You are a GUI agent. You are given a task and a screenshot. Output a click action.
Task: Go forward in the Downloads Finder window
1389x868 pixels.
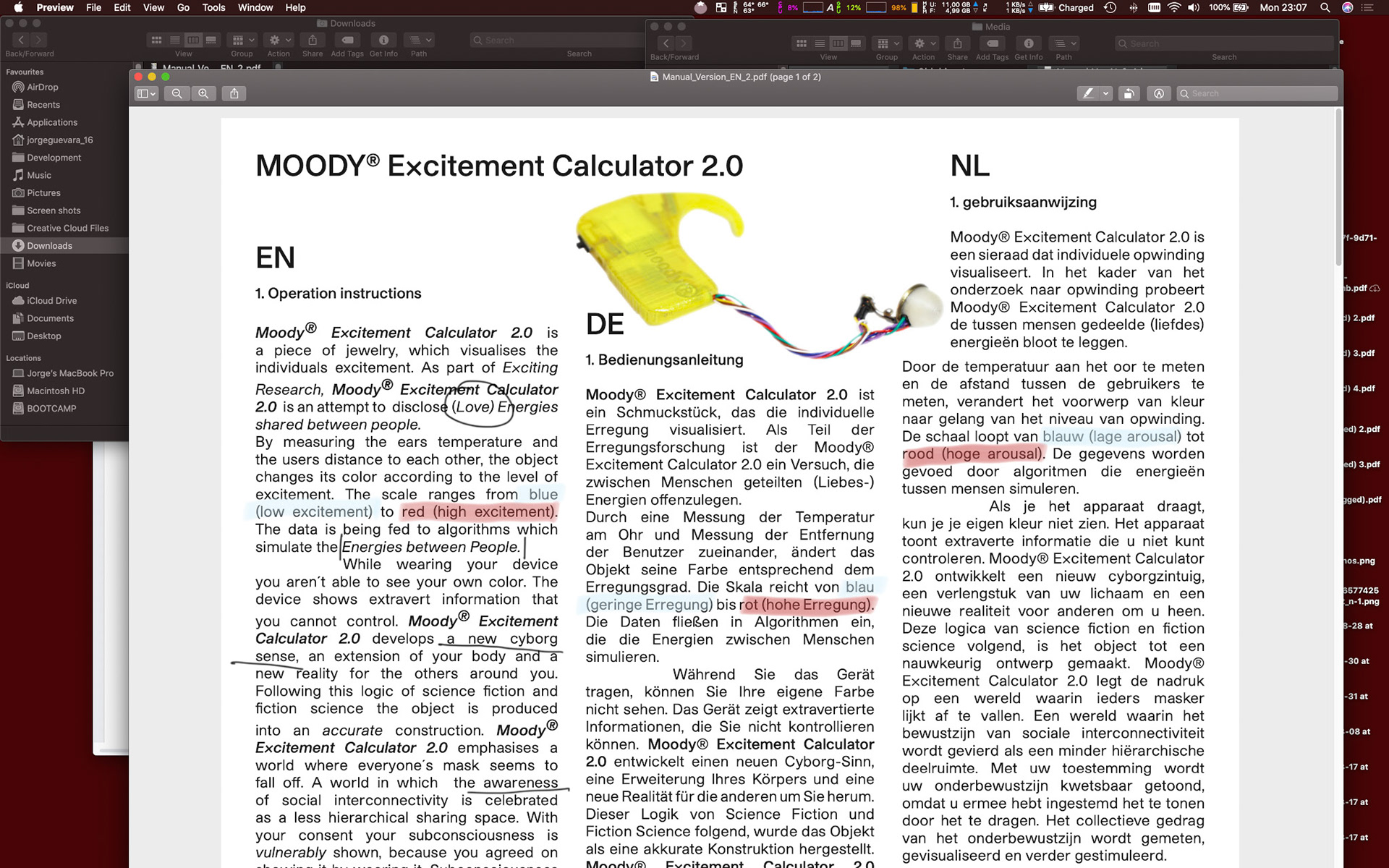[x=38, y=40]
